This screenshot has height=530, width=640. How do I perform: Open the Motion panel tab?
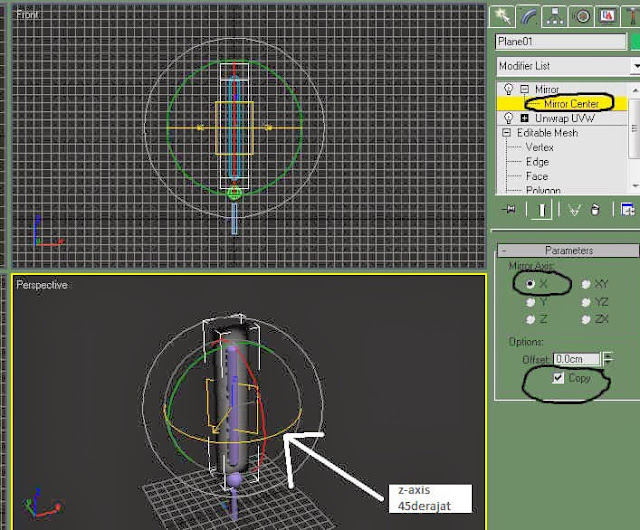[581, 17]
